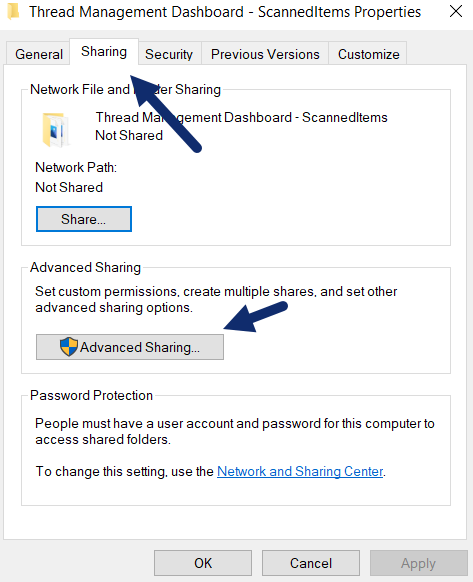The width and height of the screenshot is (473, 582).
Task: Confirm with the OK button
Action: [203, 563]
